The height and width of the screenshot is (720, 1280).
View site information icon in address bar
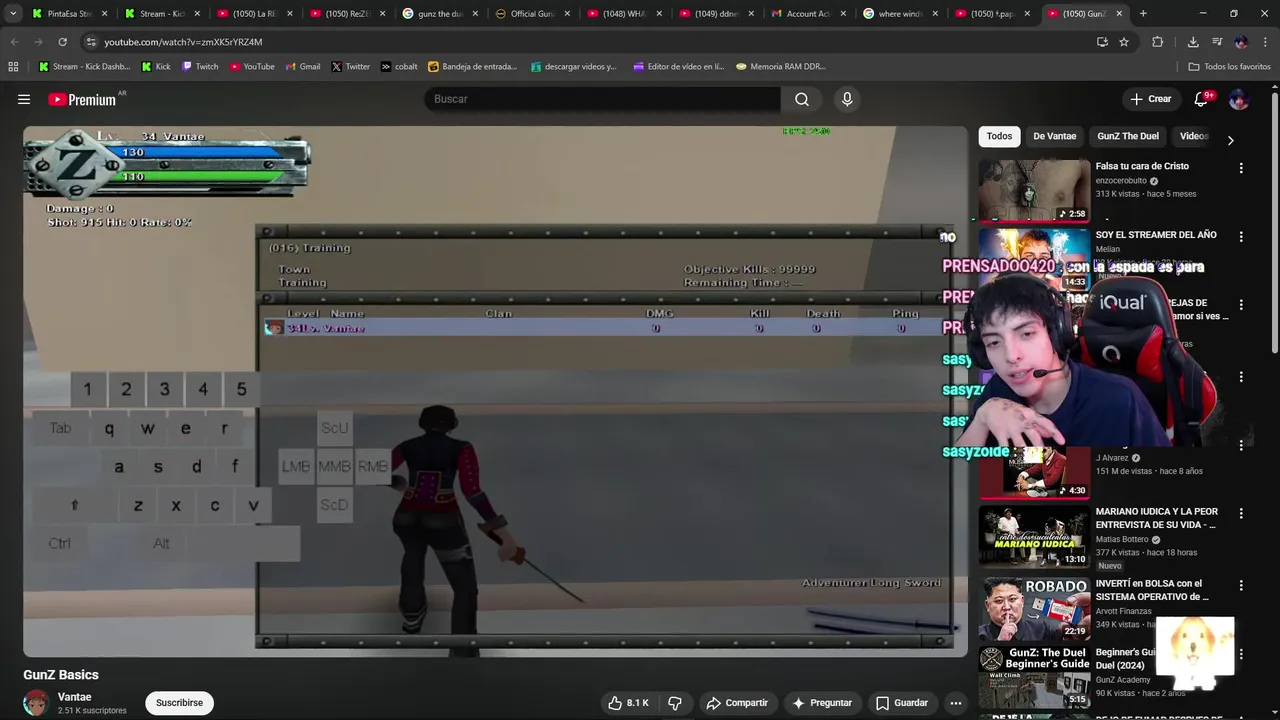pos(91,42)
